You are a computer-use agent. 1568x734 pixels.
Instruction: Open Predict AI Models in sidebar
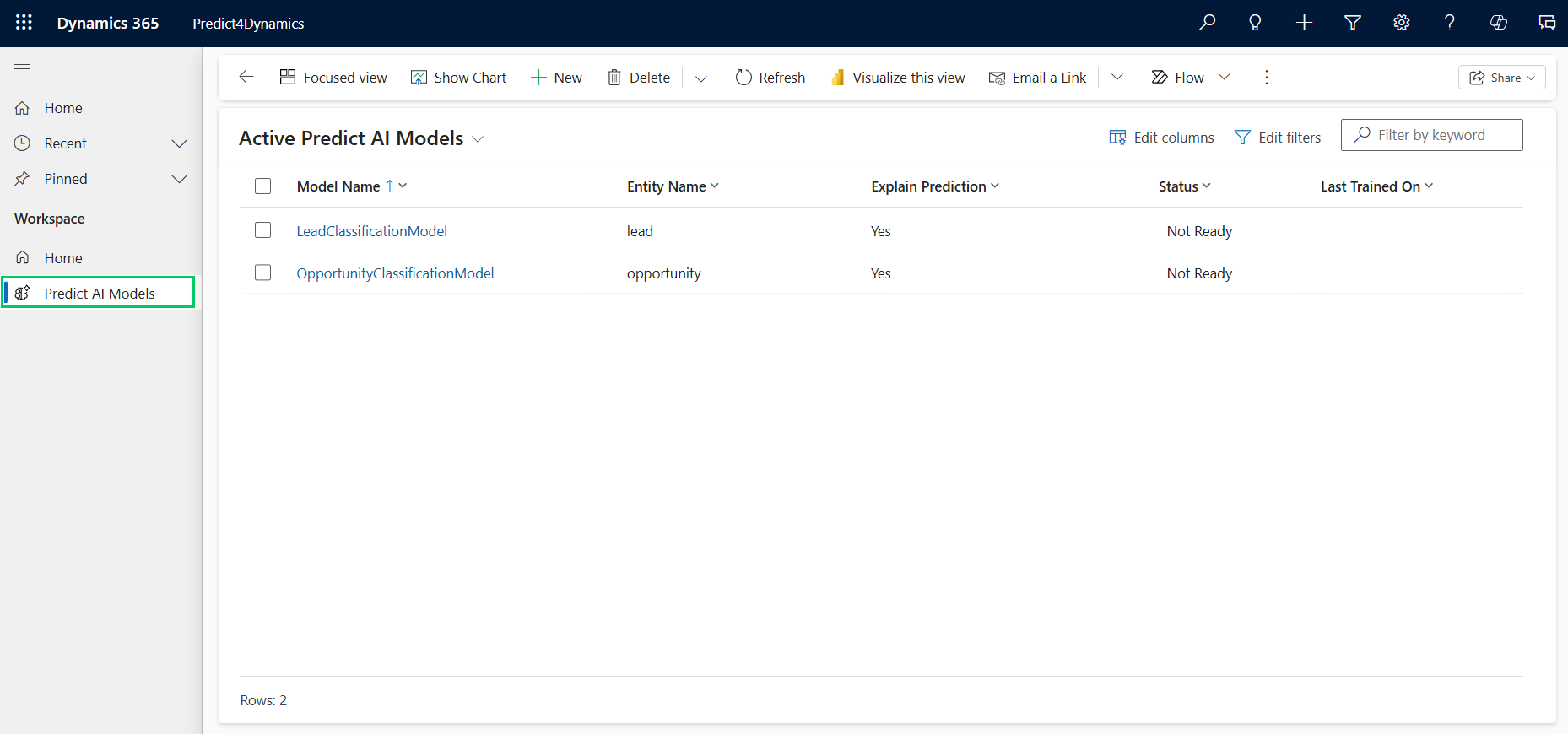(100, 294)
